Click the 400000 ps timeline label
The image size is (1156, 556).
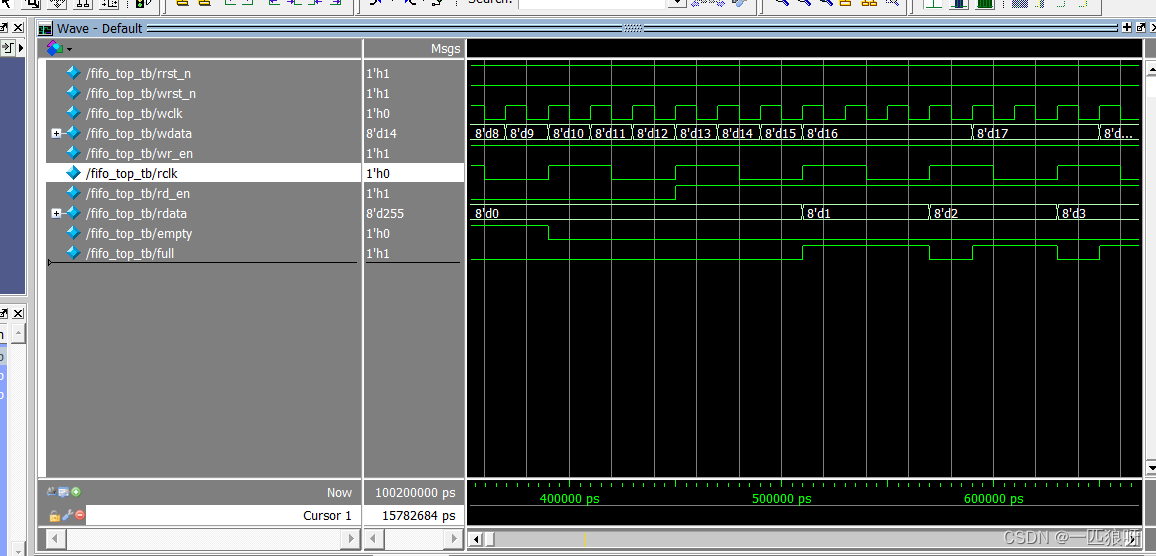[x=570, y=498]
